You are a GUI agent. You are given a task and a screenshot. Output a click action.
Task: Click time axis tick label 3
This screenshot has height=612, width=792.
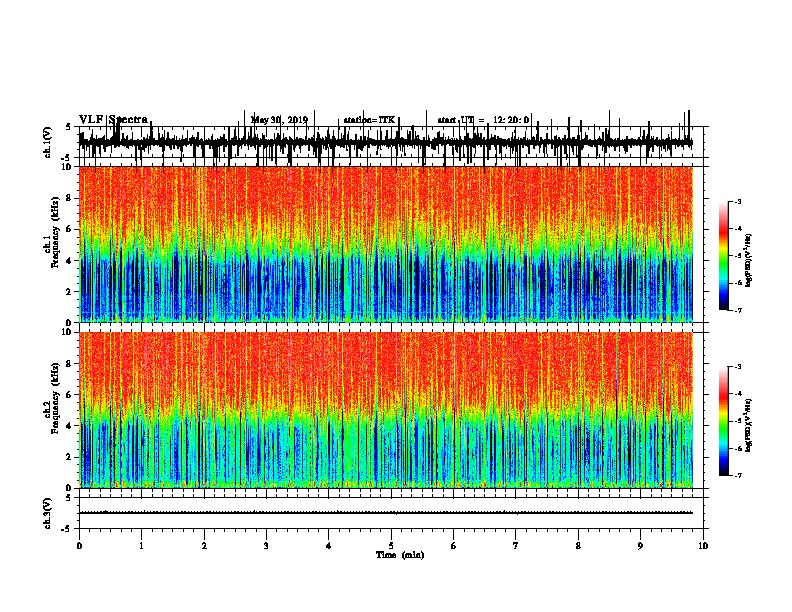pos(266,546)
